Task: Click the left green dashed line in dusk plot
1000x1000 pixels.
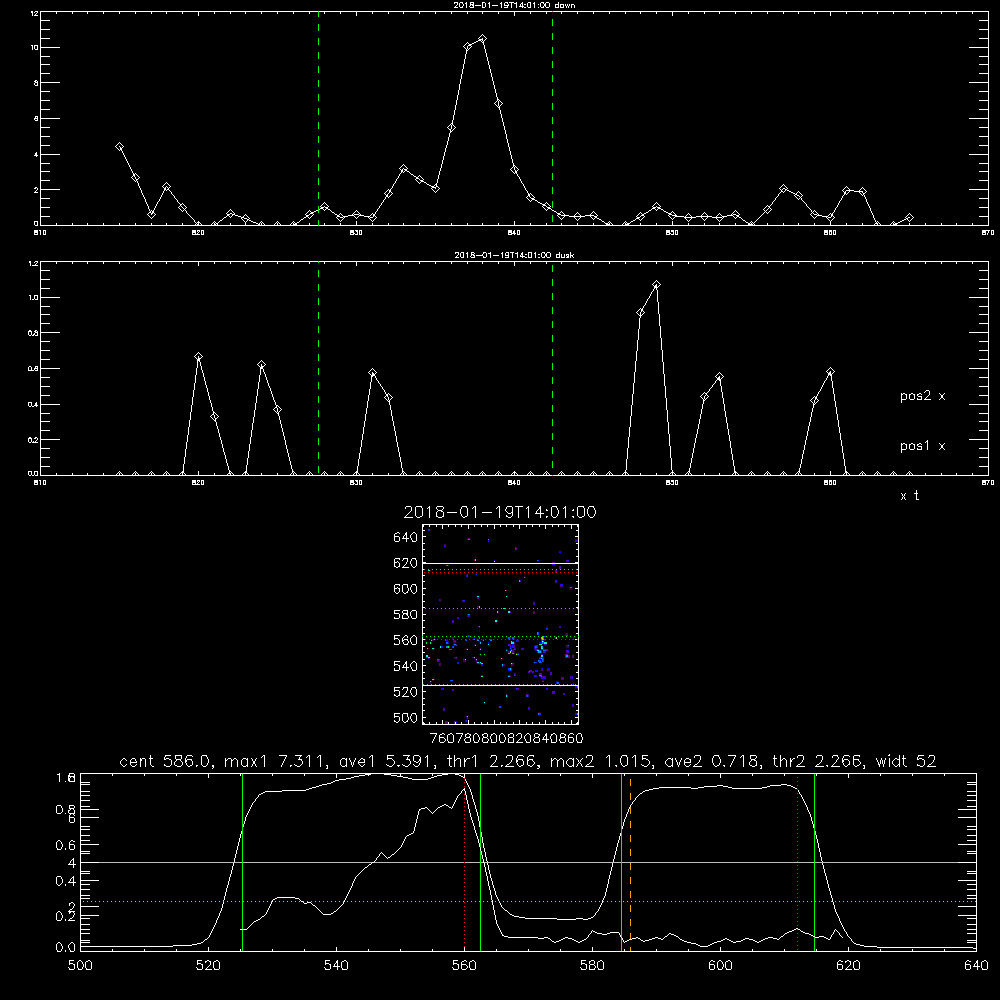Action: (318, 368)
